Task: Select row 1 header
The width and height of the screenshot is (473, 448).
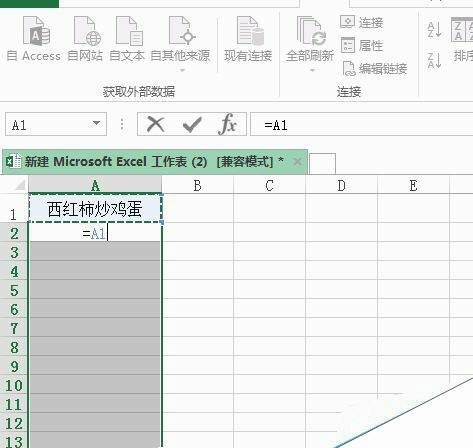Action: point(14,209)
